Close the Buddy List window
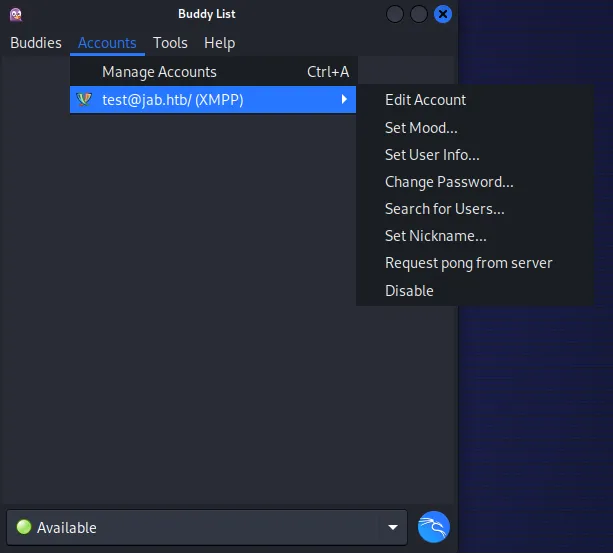 [443, 14]
